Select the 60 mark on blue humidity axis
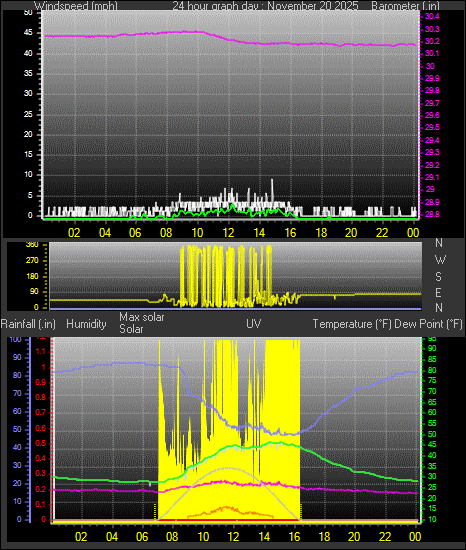Viewport: 466px width, 550px height. point(17,411)
